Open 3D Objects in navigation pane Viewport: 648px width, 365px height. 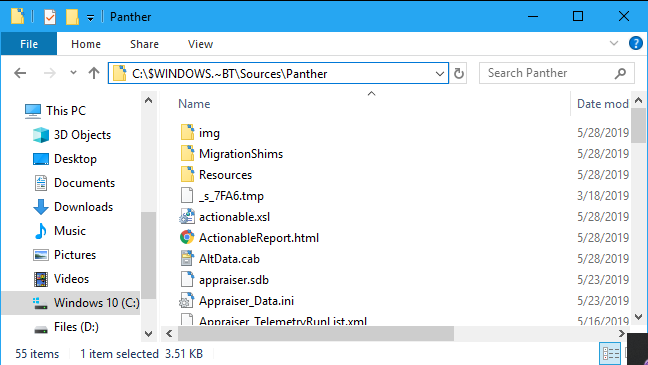82,135
